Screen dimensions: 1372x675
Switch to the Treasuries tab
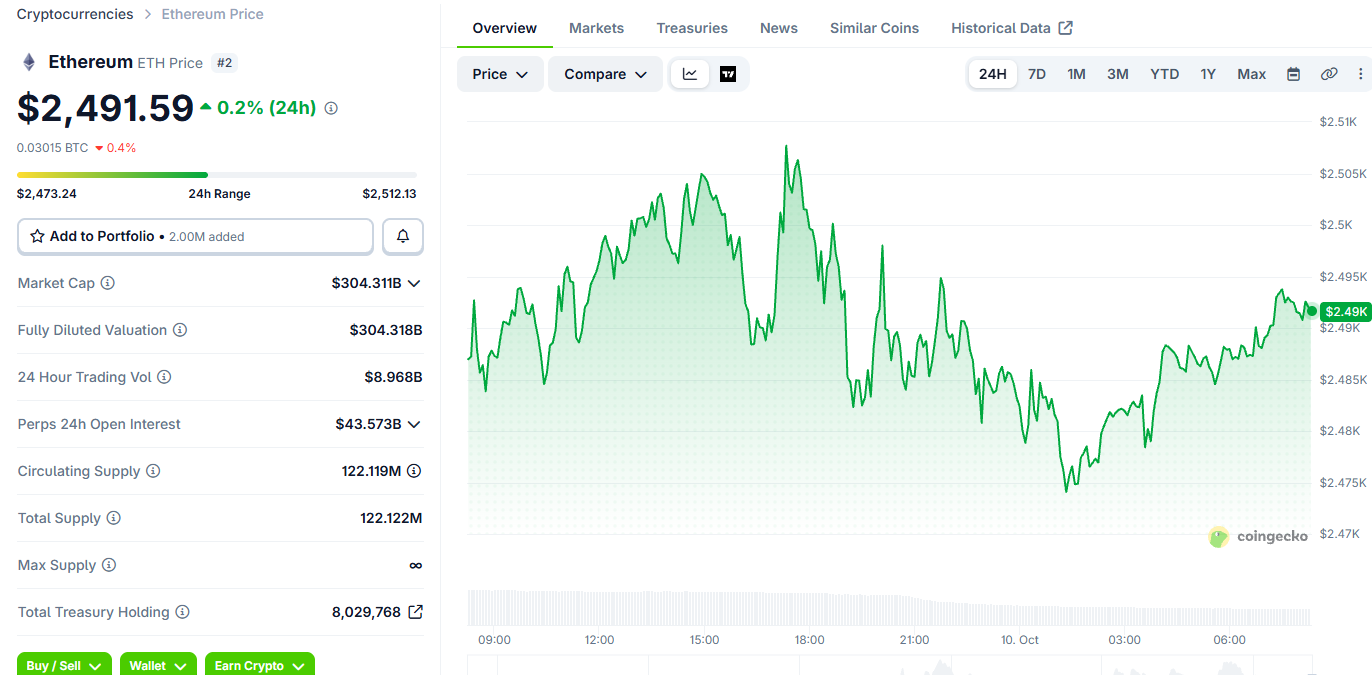[692, 28]
